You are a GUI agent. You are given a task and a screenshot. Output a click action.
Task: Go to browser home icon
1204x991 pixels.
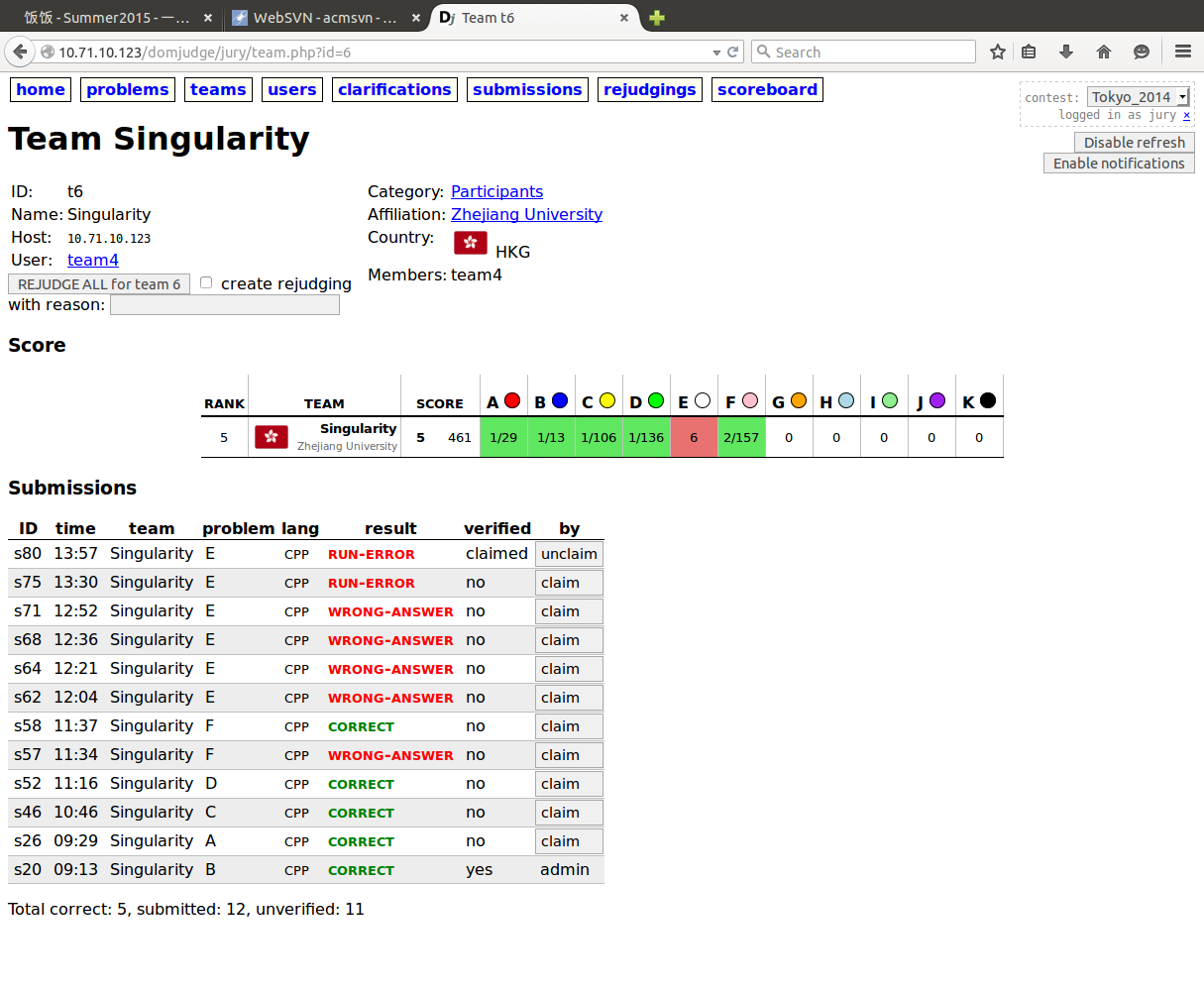tap(1104, 52)
